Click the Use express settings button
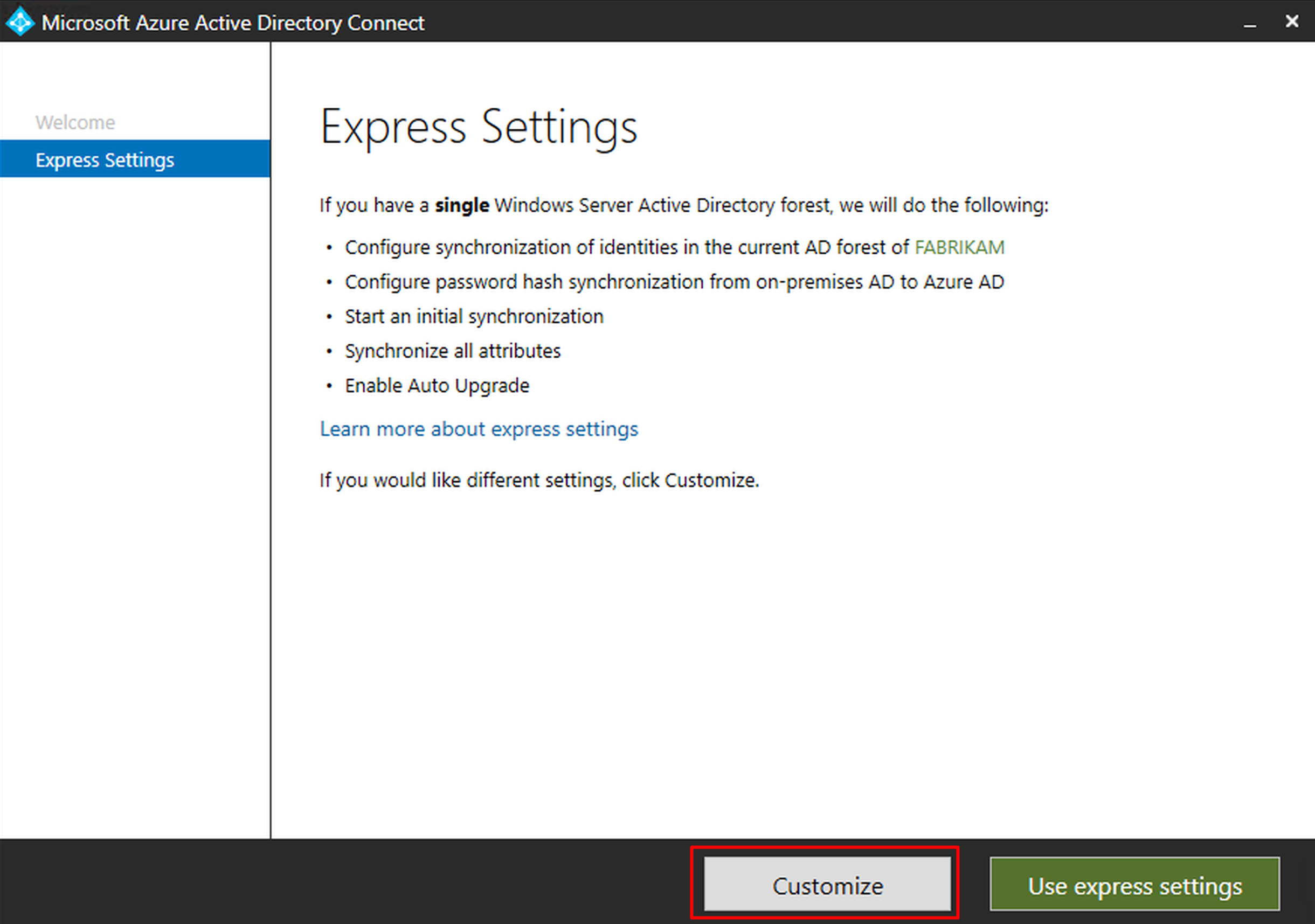 point(1134,886)
